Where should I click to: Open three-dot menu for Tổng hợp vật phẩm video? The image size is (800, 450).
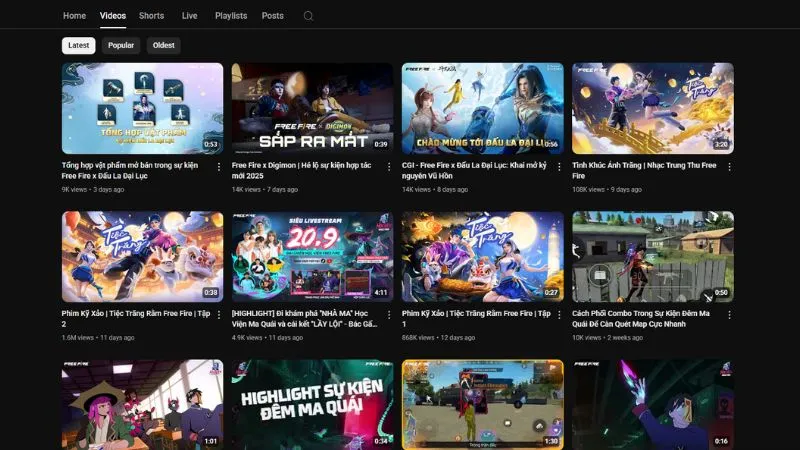219,167
